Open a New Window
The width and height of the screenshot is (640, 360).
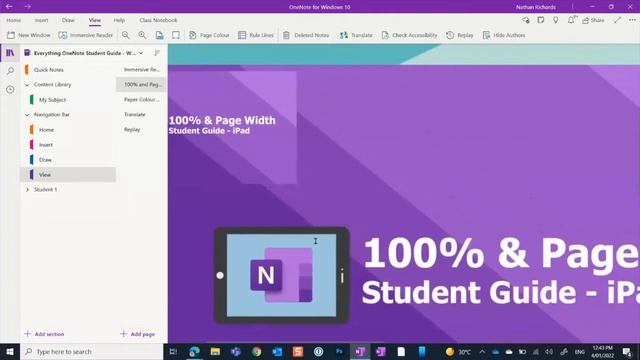[x=29, y=35]
